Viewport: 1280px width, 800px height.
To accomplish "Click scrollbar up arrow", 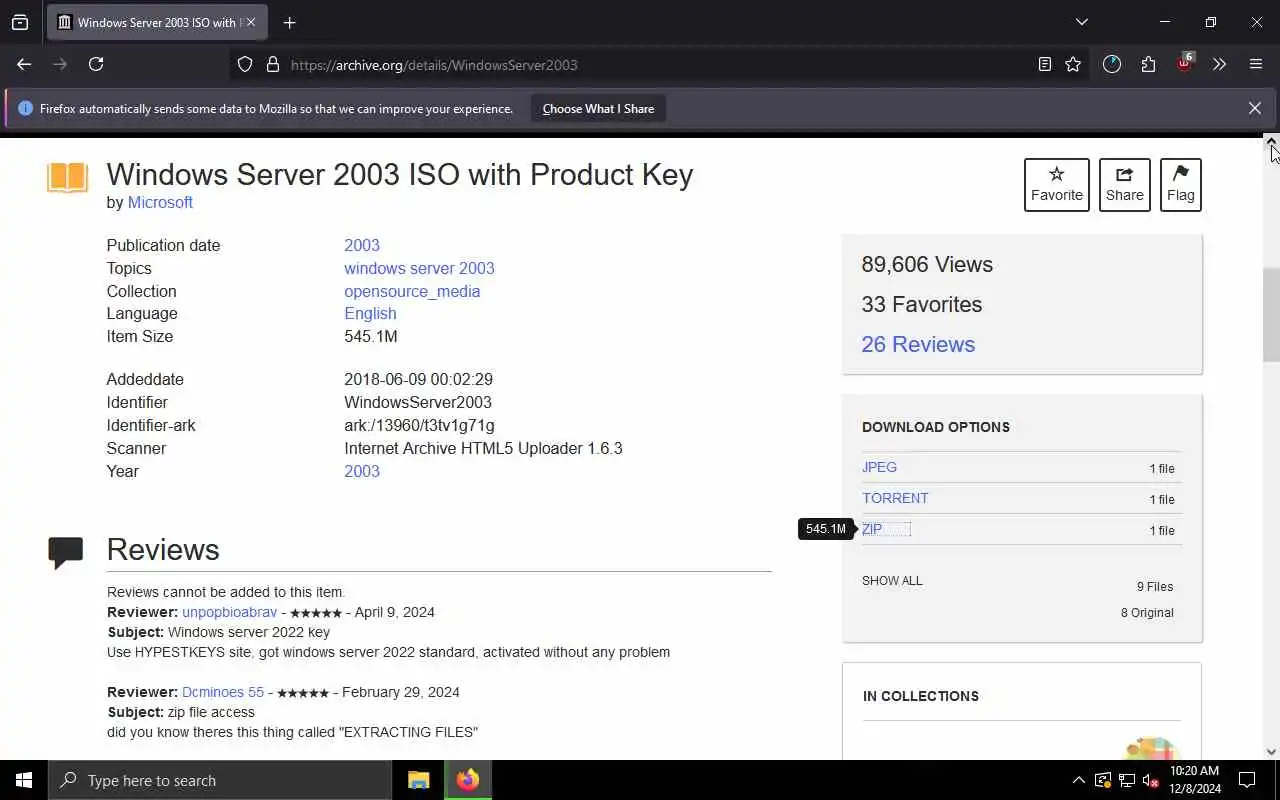I will [x=1271, y=141].
